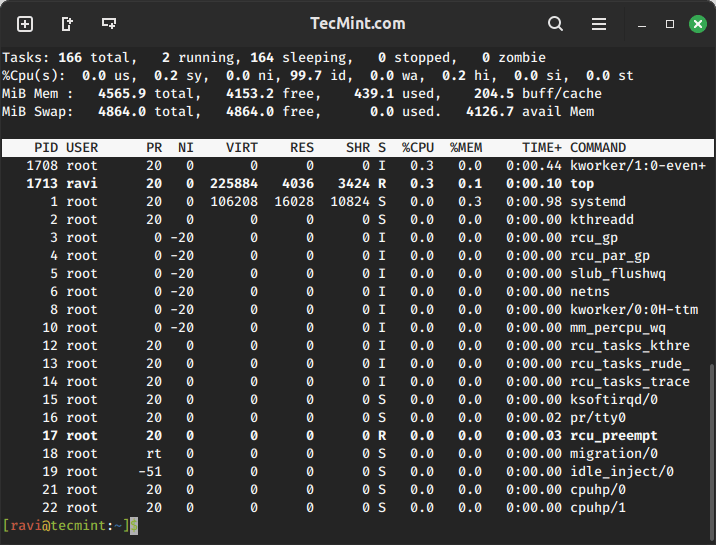Click the -51 priority value
Viewport: 716px width, 545px height.
pos(150,472)
